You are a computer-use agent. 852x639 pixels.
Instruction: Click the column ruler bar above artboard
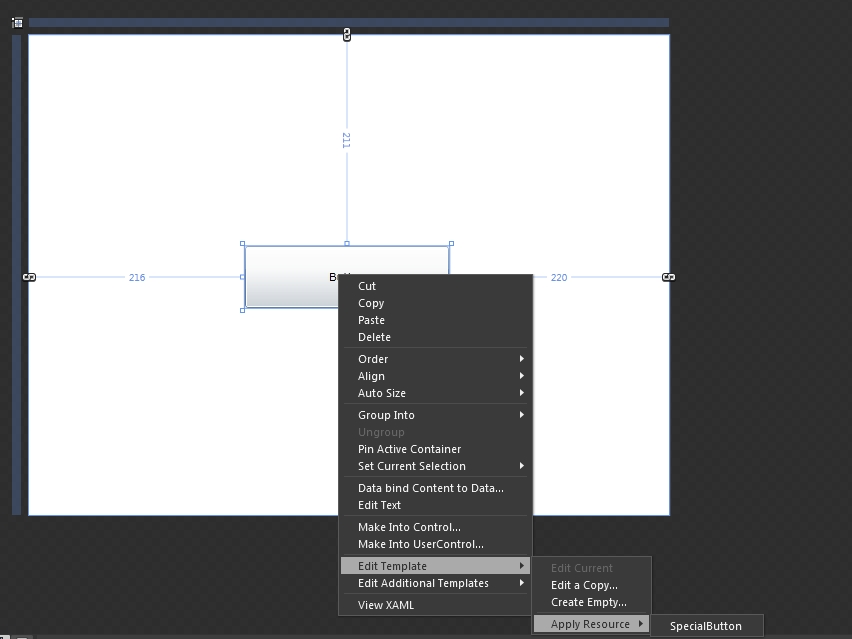tap(348, 22)
